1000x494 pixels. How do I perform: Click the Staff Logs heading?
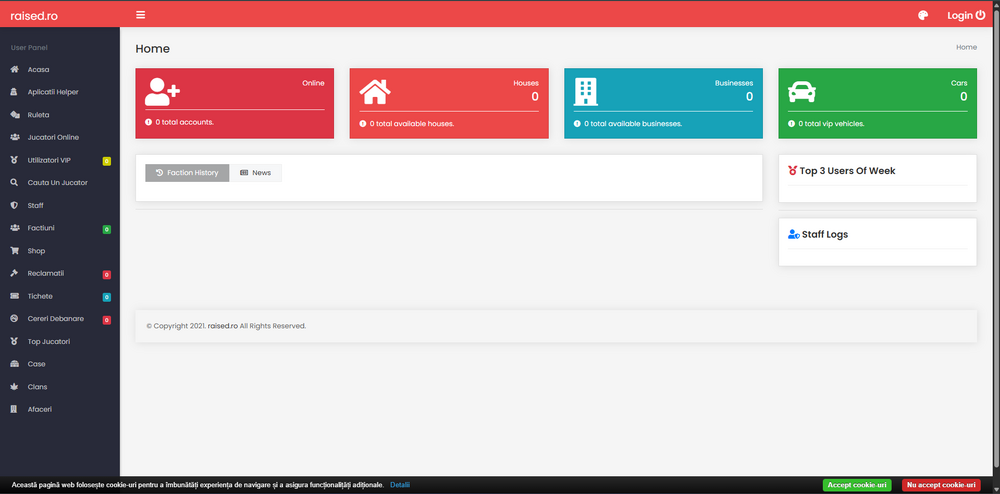point(825,235)
